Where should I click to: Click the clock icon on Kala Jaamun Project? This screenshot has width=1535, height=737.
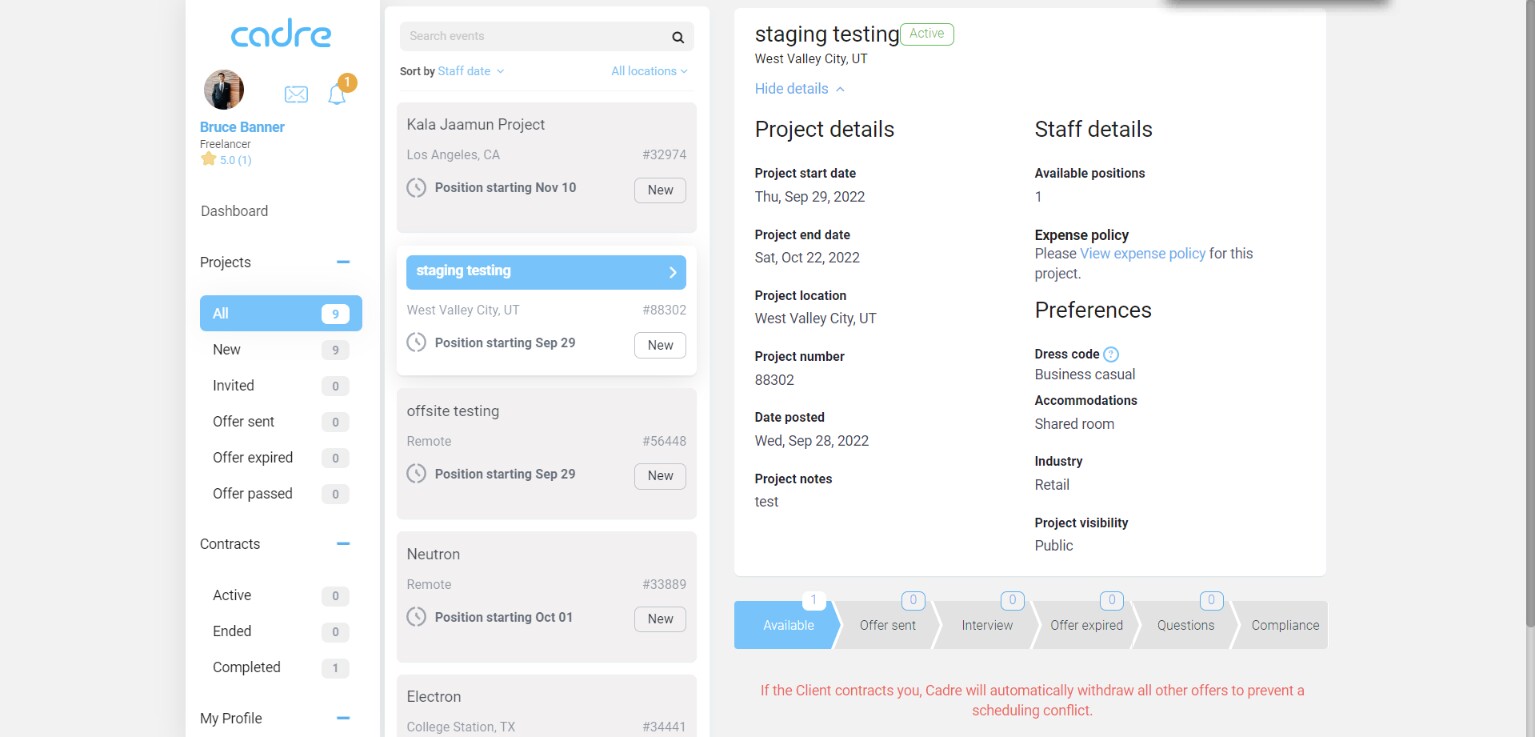(417, 188)
